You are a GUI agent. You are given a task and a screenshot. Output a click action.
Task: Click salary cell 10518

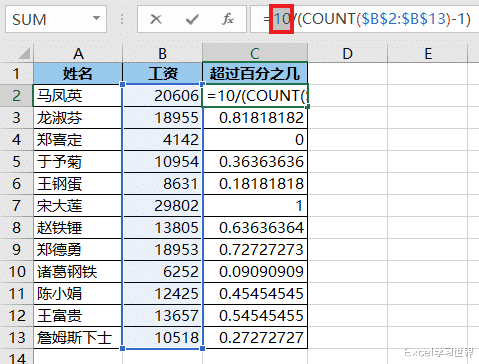click(x=162, y=338)
